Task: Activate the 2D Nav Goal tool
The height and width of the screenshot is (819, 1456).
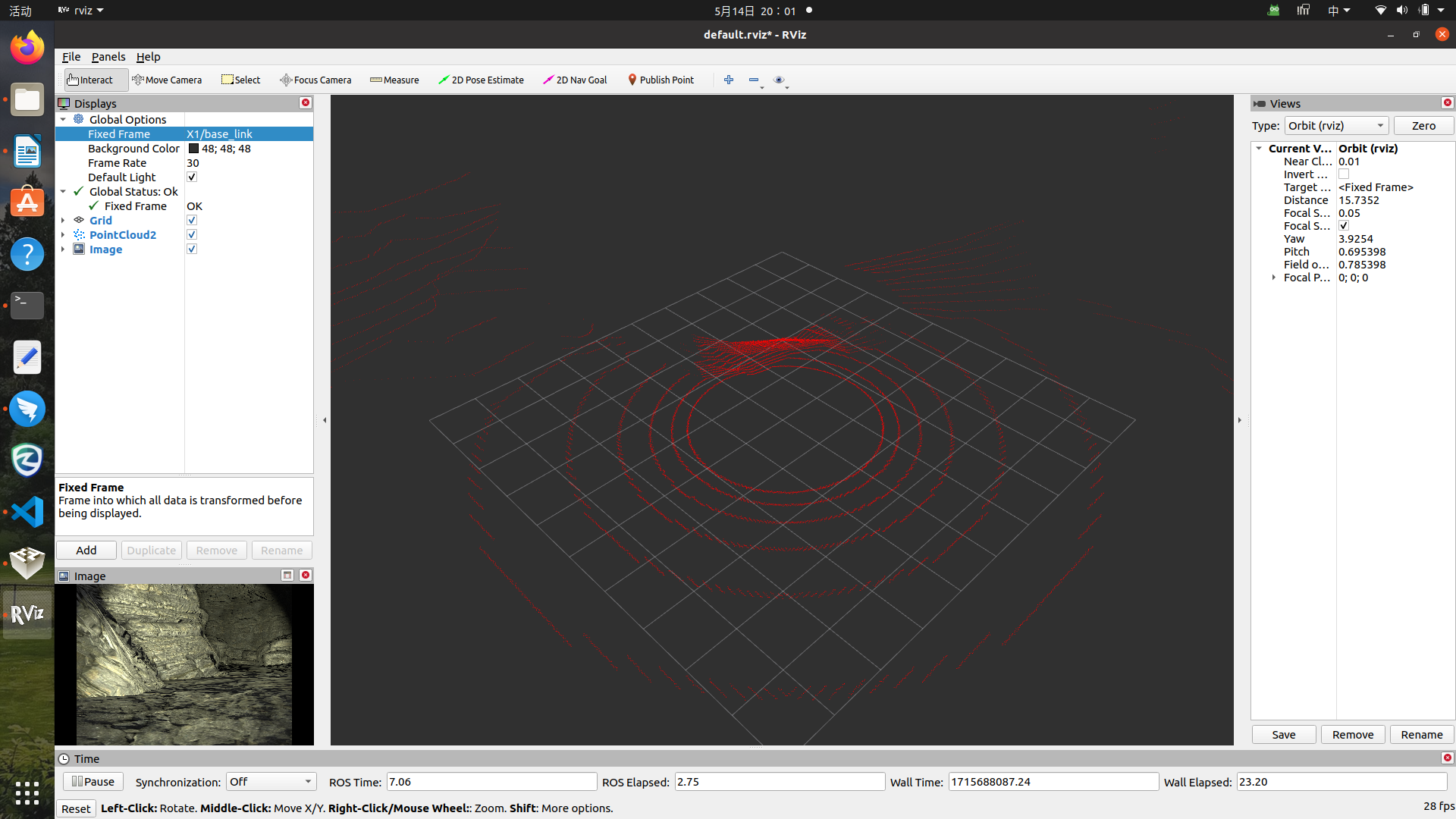Action: (x=575, y=80)
